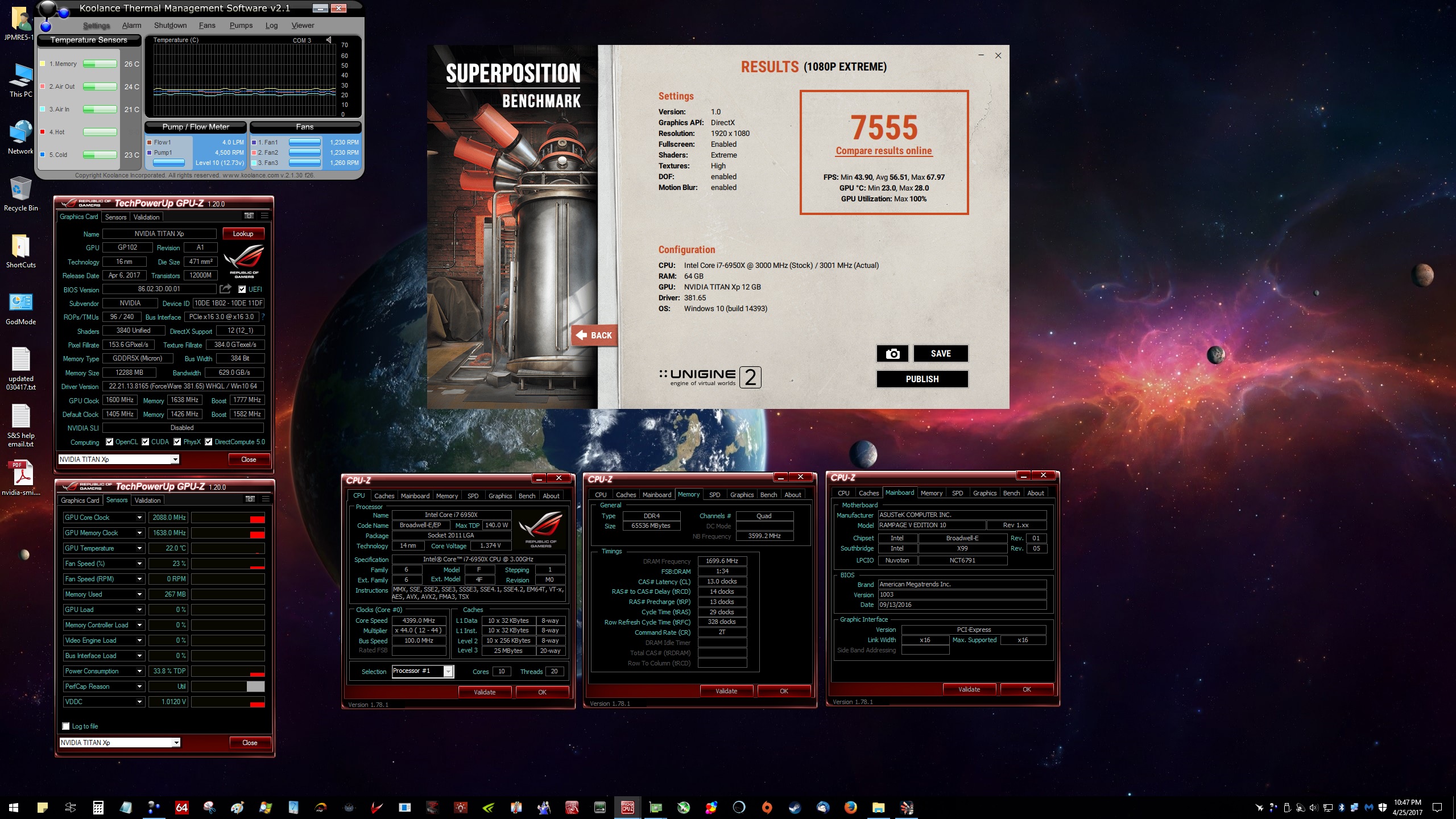1456x819 pixels.
Task: Click the Fan1 speed bar in Koolance
Action: (x=305, y=142)
